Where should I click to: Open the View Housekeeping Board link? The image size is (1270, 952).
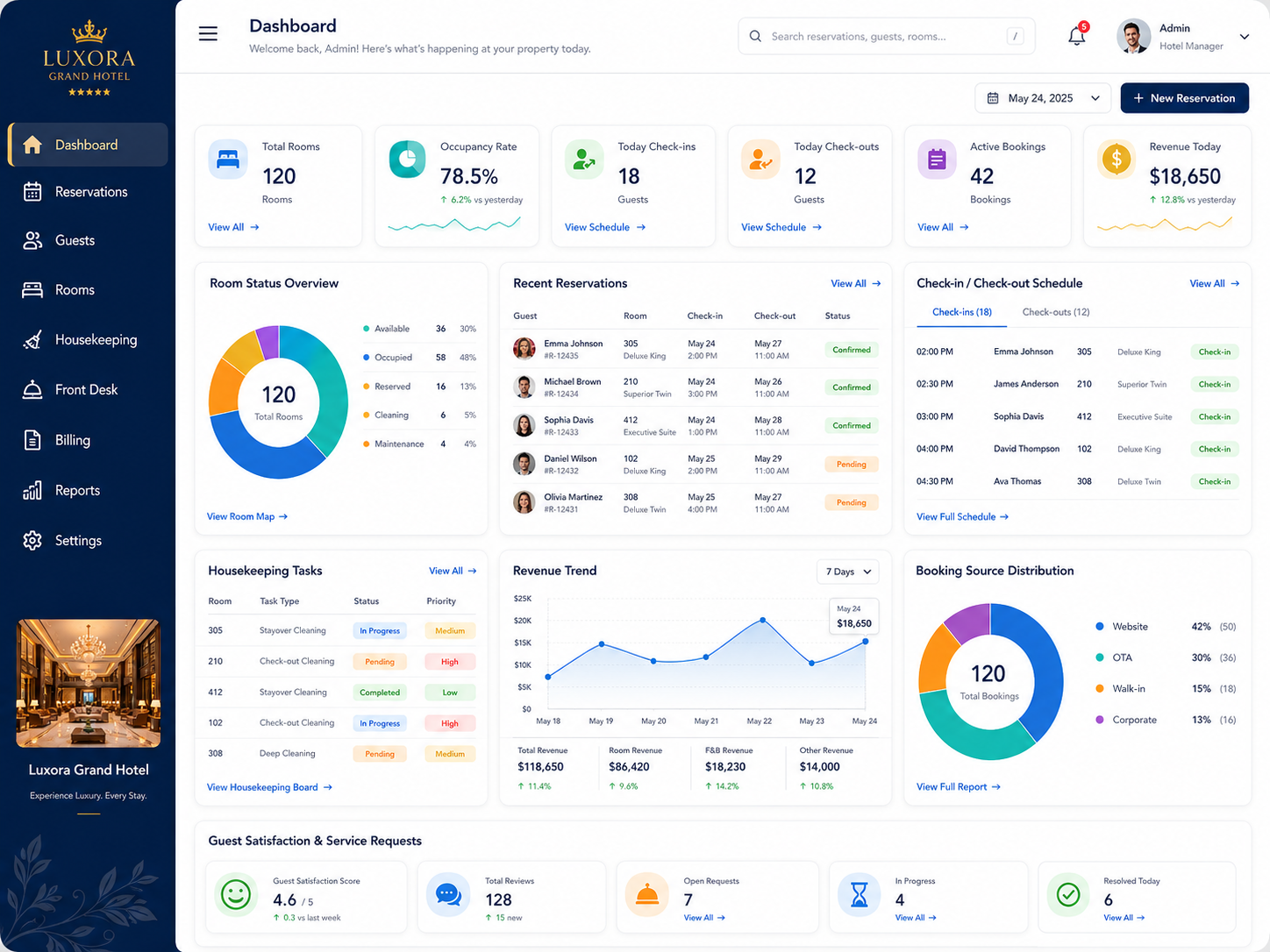click(269, 787)
